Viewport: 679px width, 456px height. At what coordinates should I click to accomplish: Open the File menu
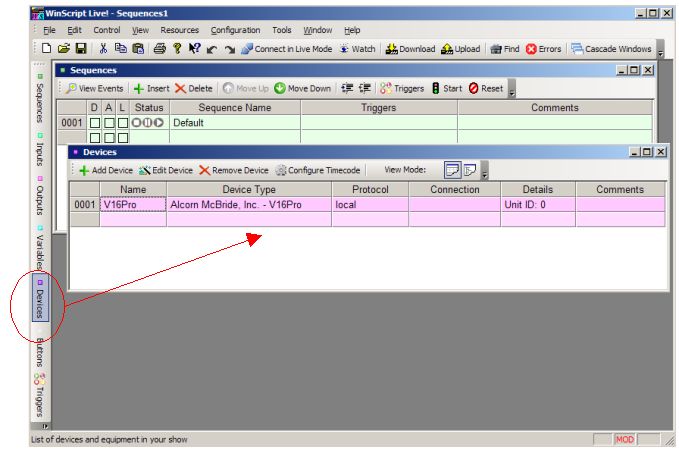tap(49, 30)
